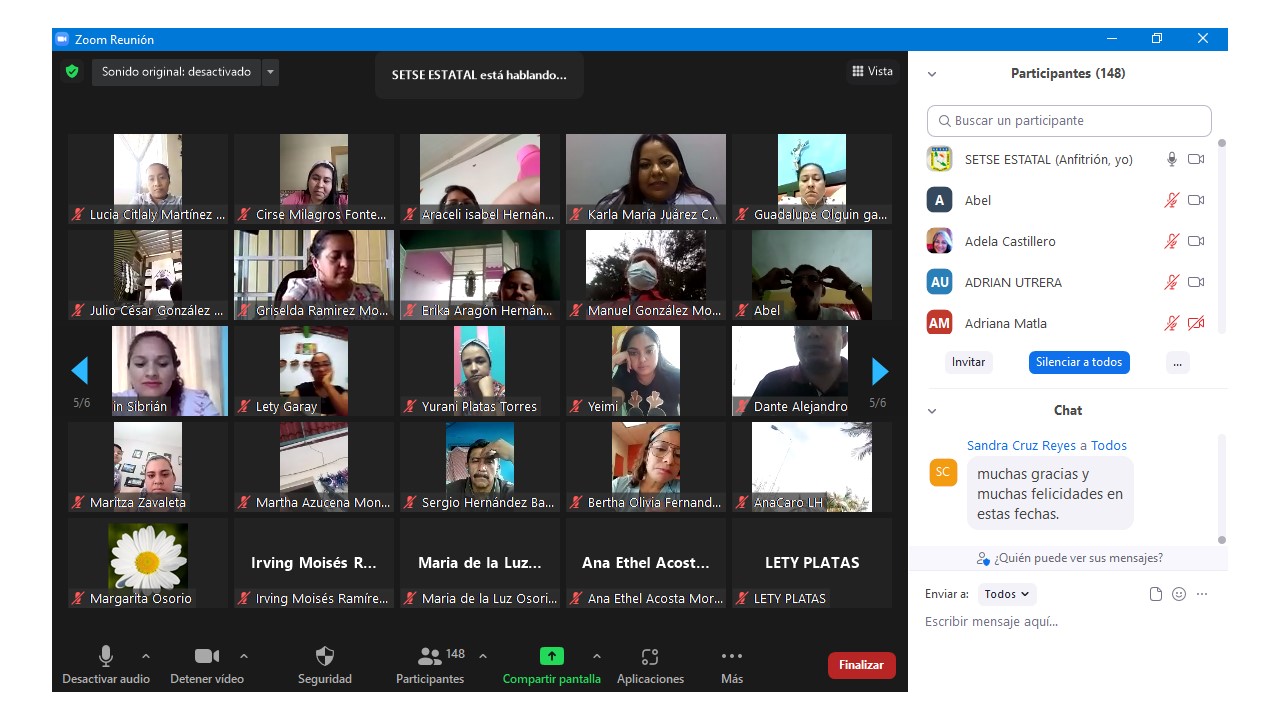
Task: Open the Participantes panel button
Action: tap(430, 665)
